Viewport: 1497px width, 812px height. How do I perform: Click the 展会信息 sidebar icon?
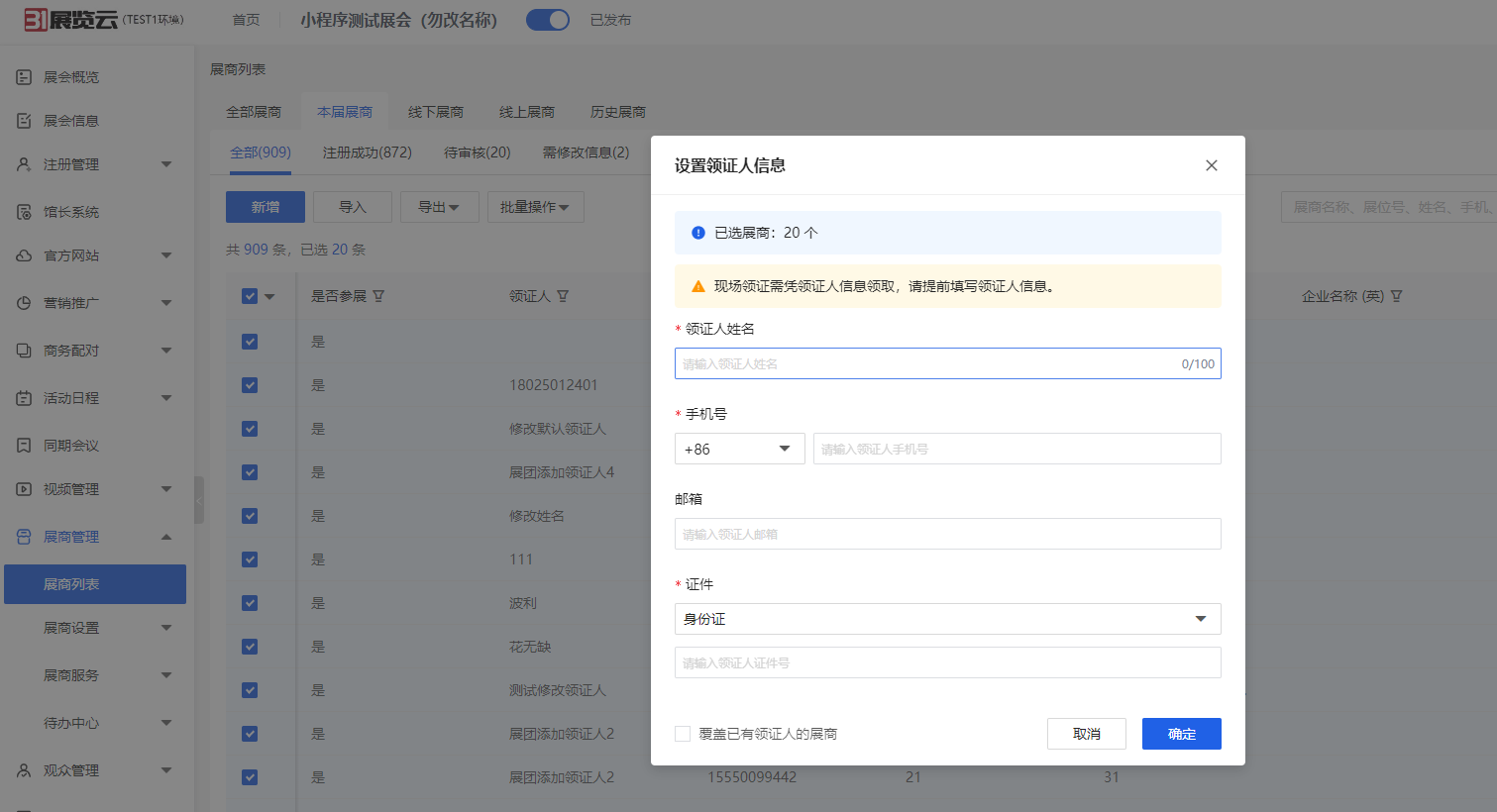point(24,120)
